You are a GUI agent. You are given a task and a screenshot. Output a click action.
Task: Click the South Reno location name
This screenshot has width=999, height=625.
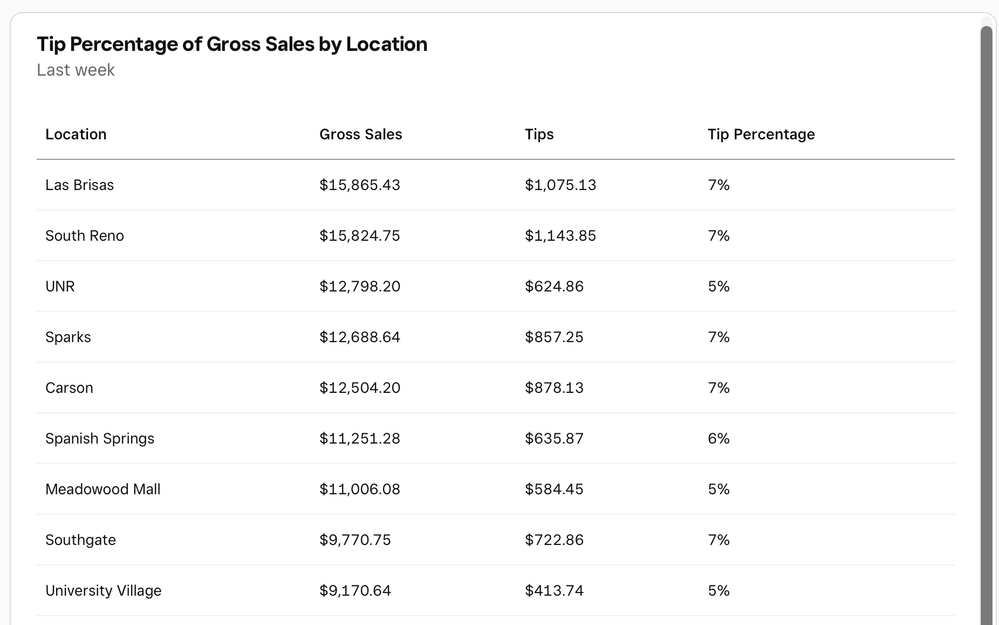click(85, 236)
